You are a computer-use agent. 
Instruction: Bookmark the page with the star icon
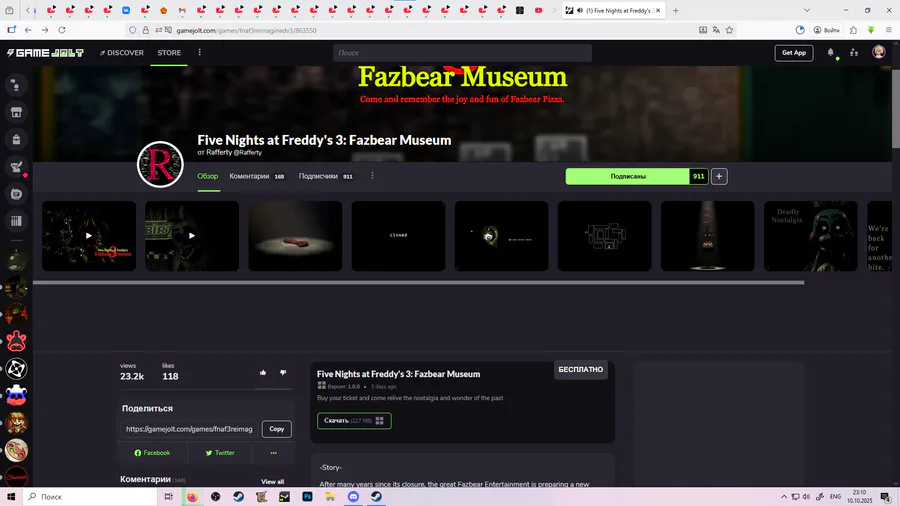click(x=730, y=30)
